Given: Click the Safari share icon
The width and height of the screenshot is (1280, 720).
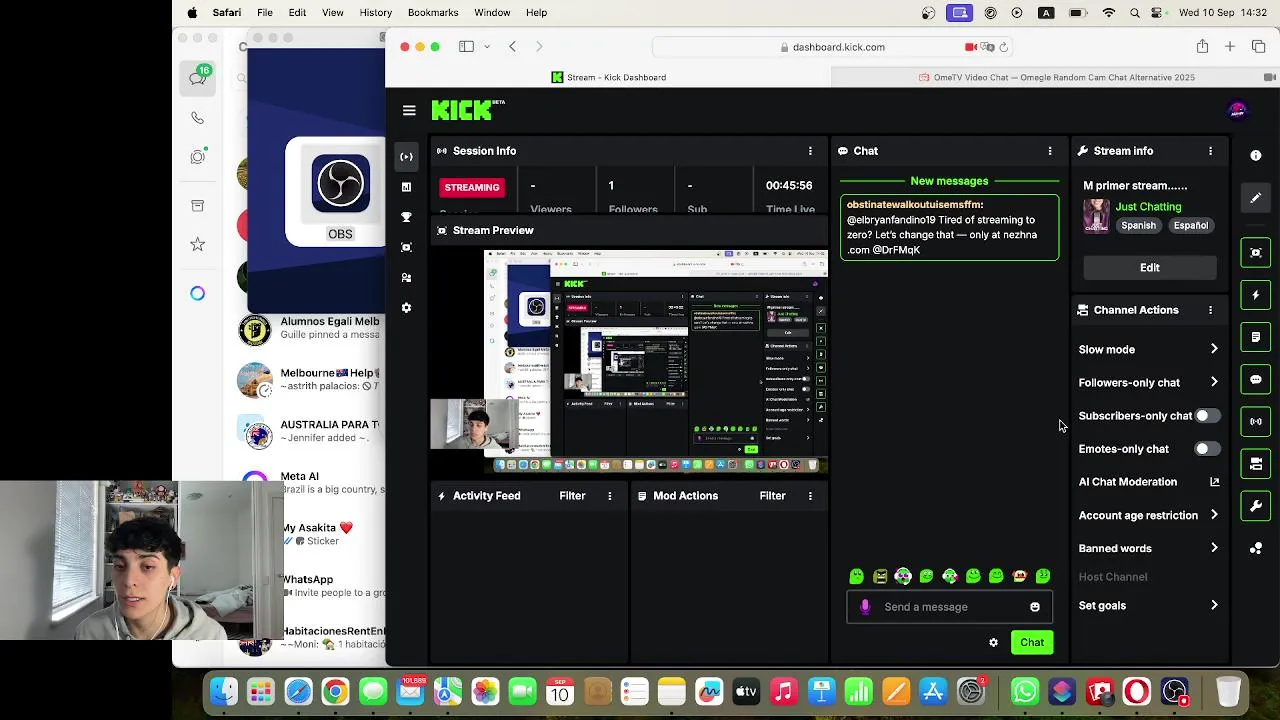Looking at the screenshot, I should point(1202,47).
